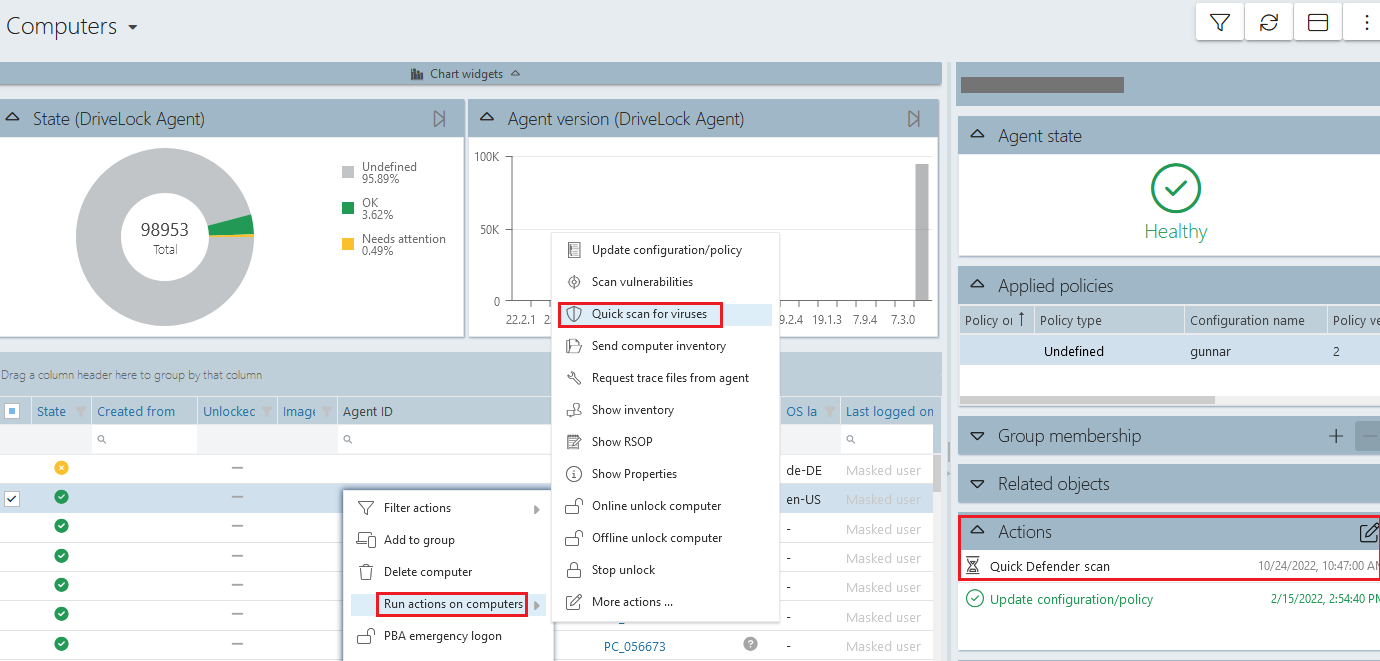Maximize the Agent version (DriveLock Agent) widget
The width and height of the screenshot is (1380, 661).
tap(913, 119)
